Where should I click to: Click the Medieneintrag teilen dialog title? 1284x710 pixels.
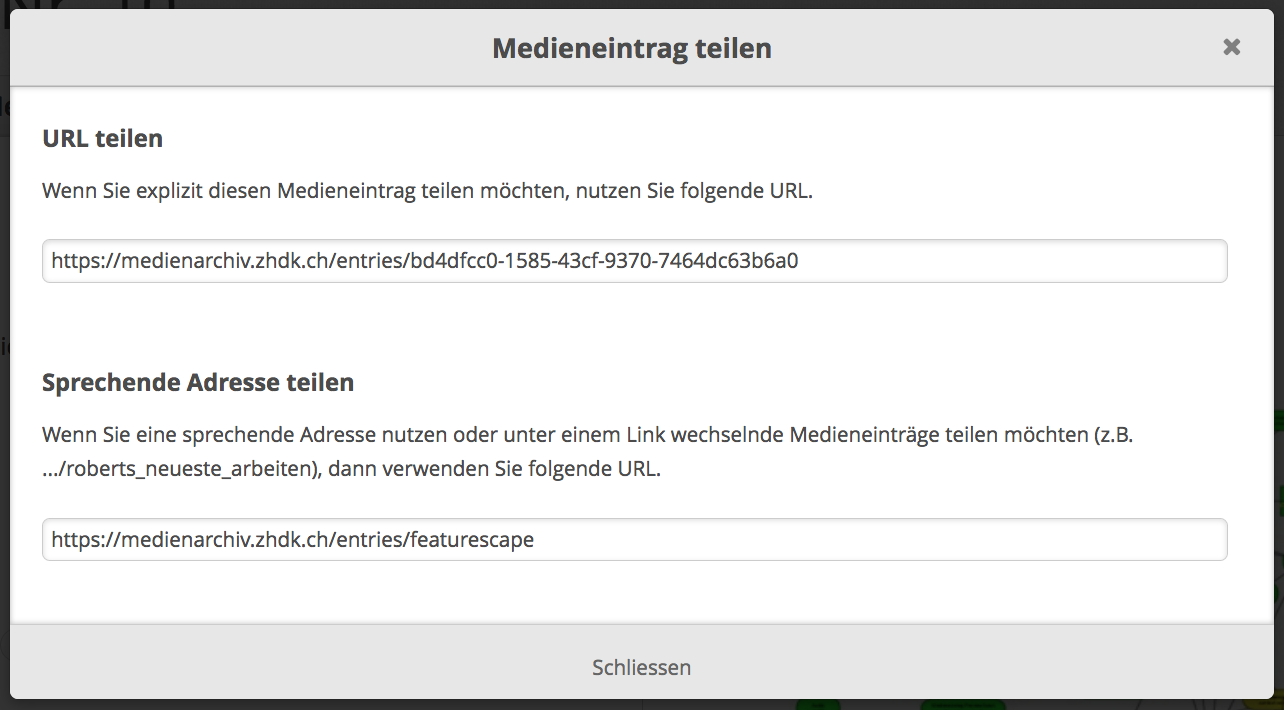pos(632,48)
